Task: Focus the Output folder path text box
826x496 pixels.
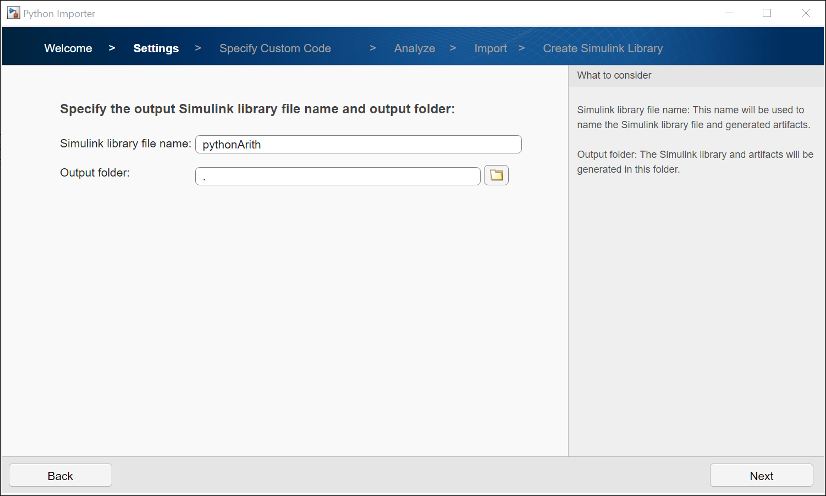Action: click(338, 176)
